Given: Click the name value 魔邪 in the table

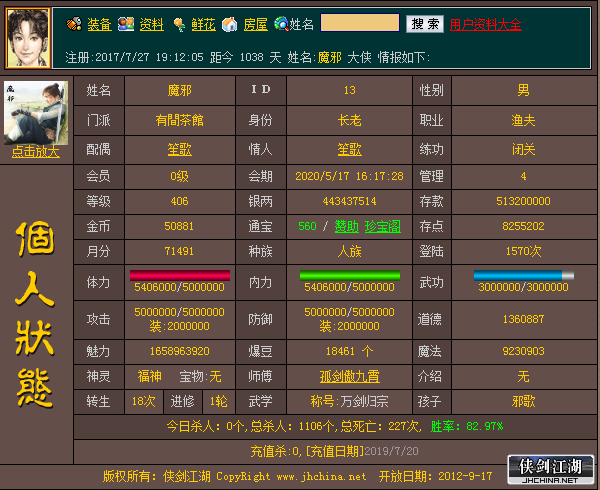Looking at the screenshot, I should tap(179, 90).
